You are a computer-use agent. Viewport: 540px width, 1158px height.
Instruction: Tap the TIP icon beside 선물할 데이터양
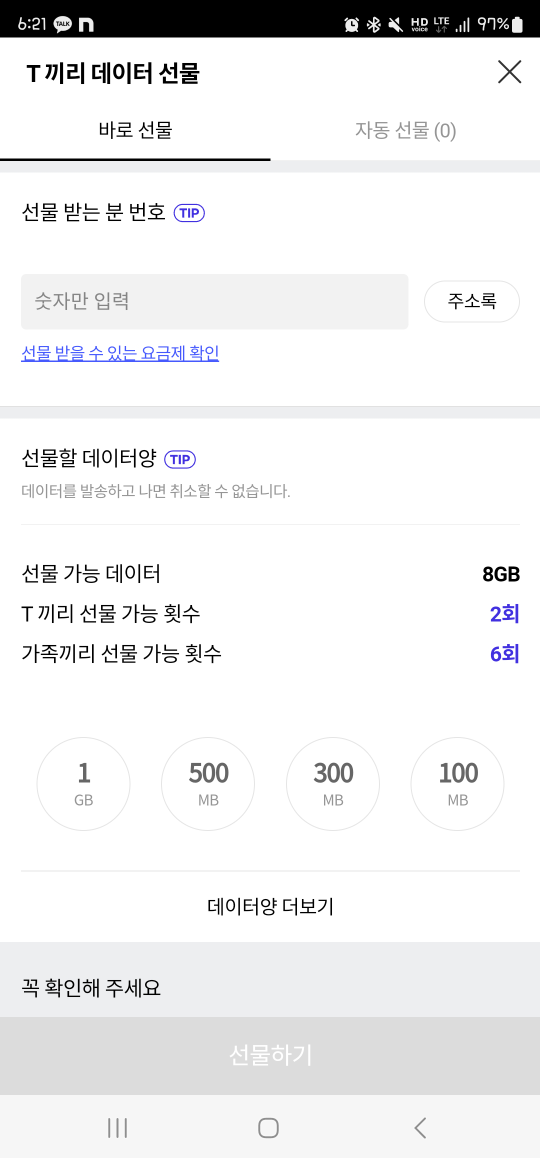click(180, 459)
